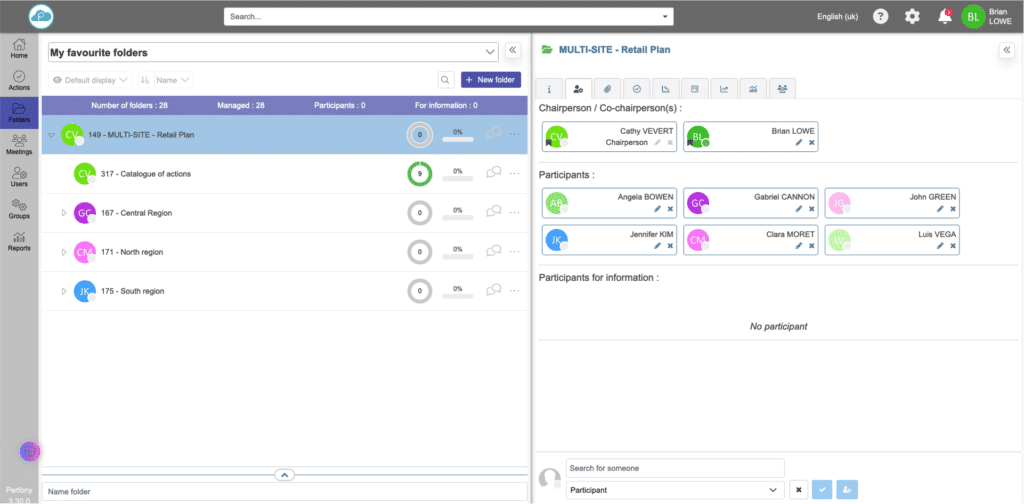Open the Meetings section in sidebar
Screen dimensions: 1024x504
pyautogui.click(x=19, y=144)
